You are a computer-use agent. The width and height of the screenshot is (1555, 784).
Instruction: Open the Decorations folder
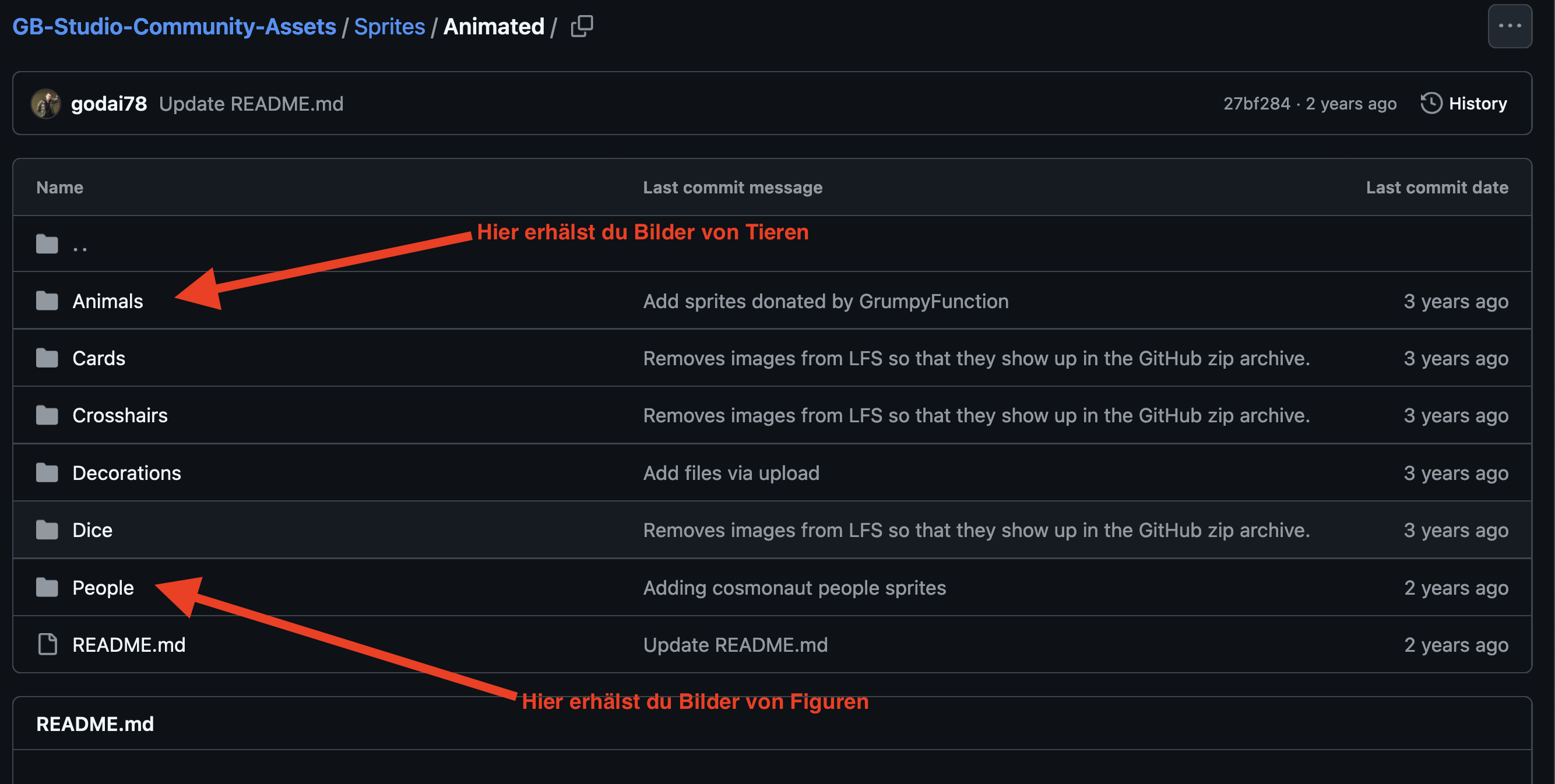(x=127, y=473)
